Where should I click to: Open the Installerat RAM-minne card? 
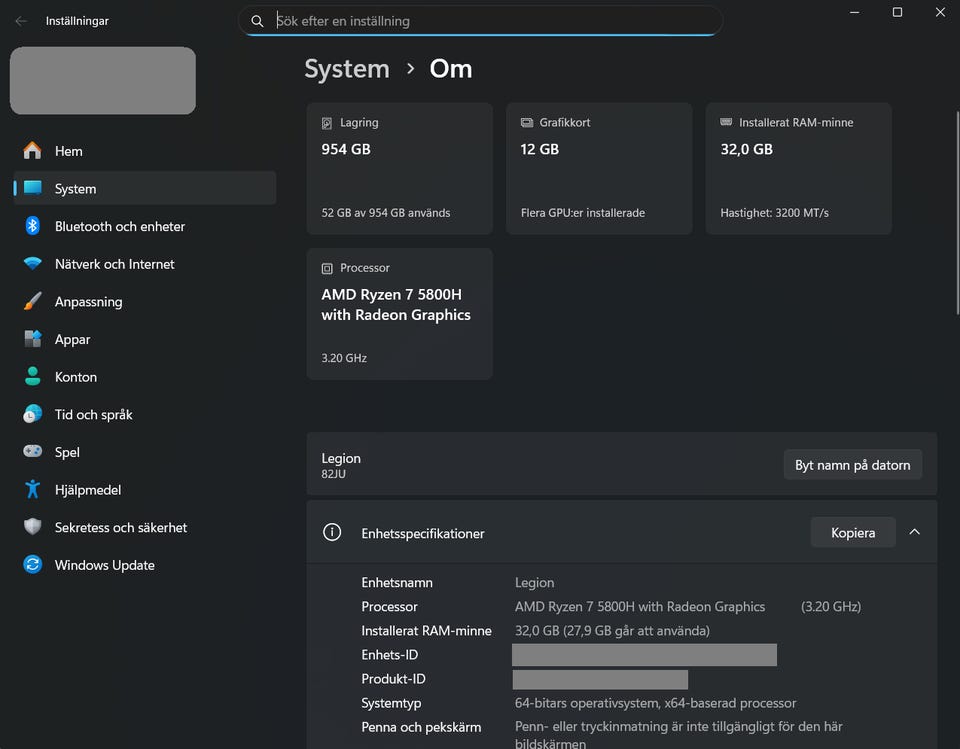pyautogui.click(x=798, y=168)
